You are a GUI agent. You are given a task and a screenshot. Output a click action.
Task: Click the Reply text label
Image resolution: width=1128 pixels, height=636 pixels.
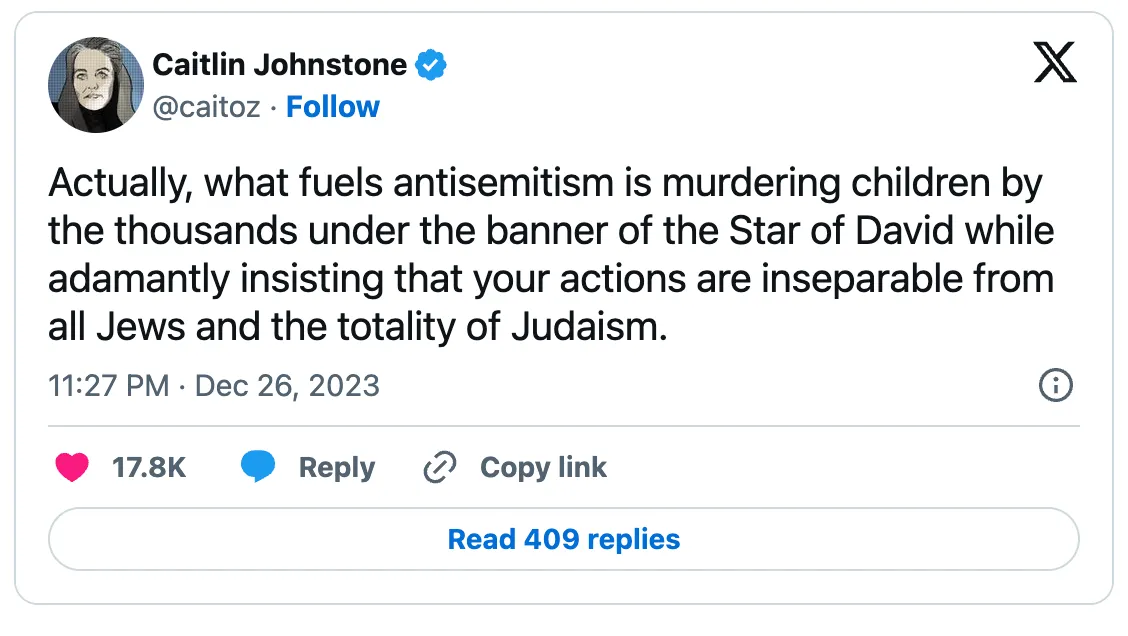[x=337, y=468]
